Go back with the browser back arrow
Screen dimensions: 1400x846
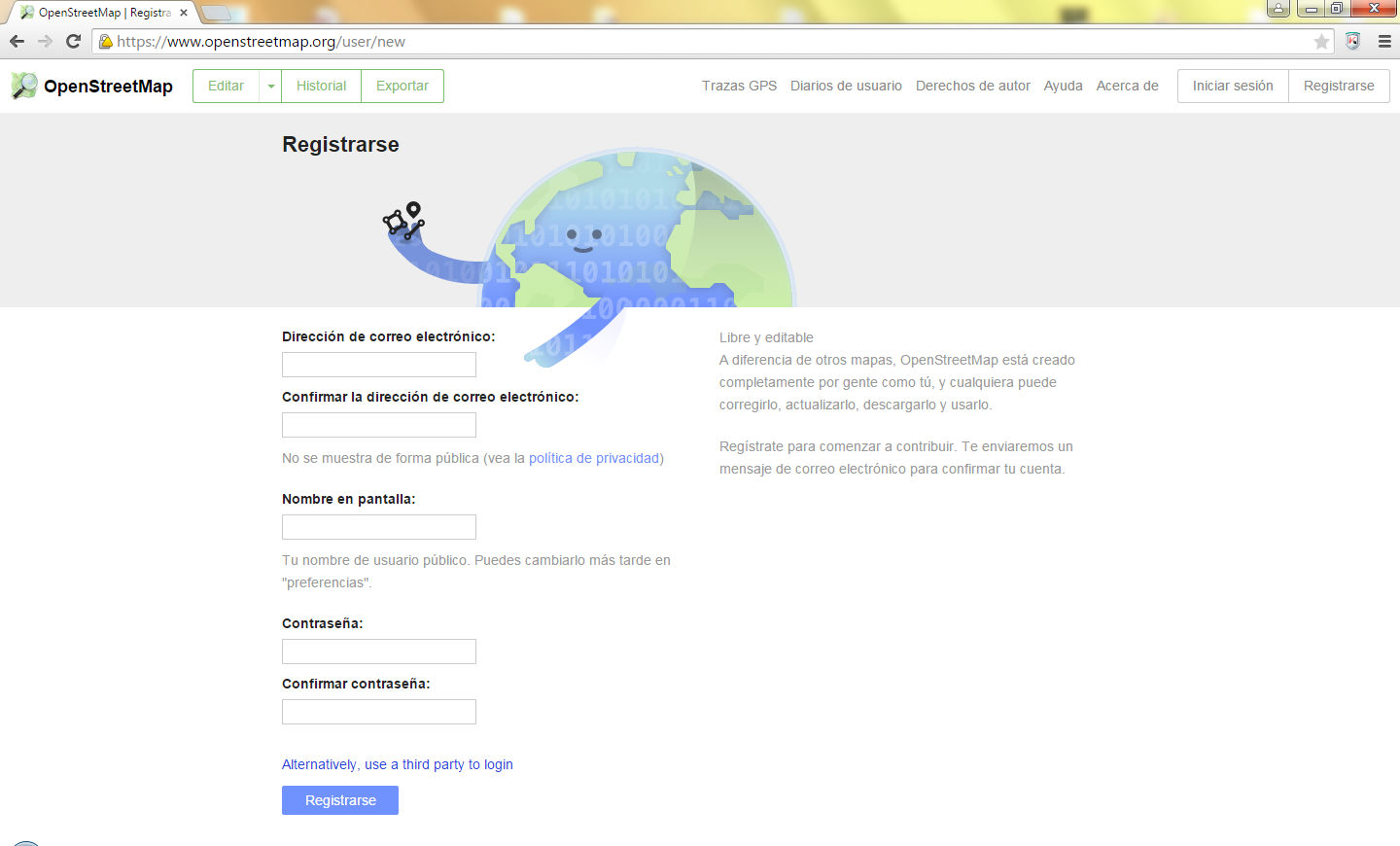(x=17, y=41)
